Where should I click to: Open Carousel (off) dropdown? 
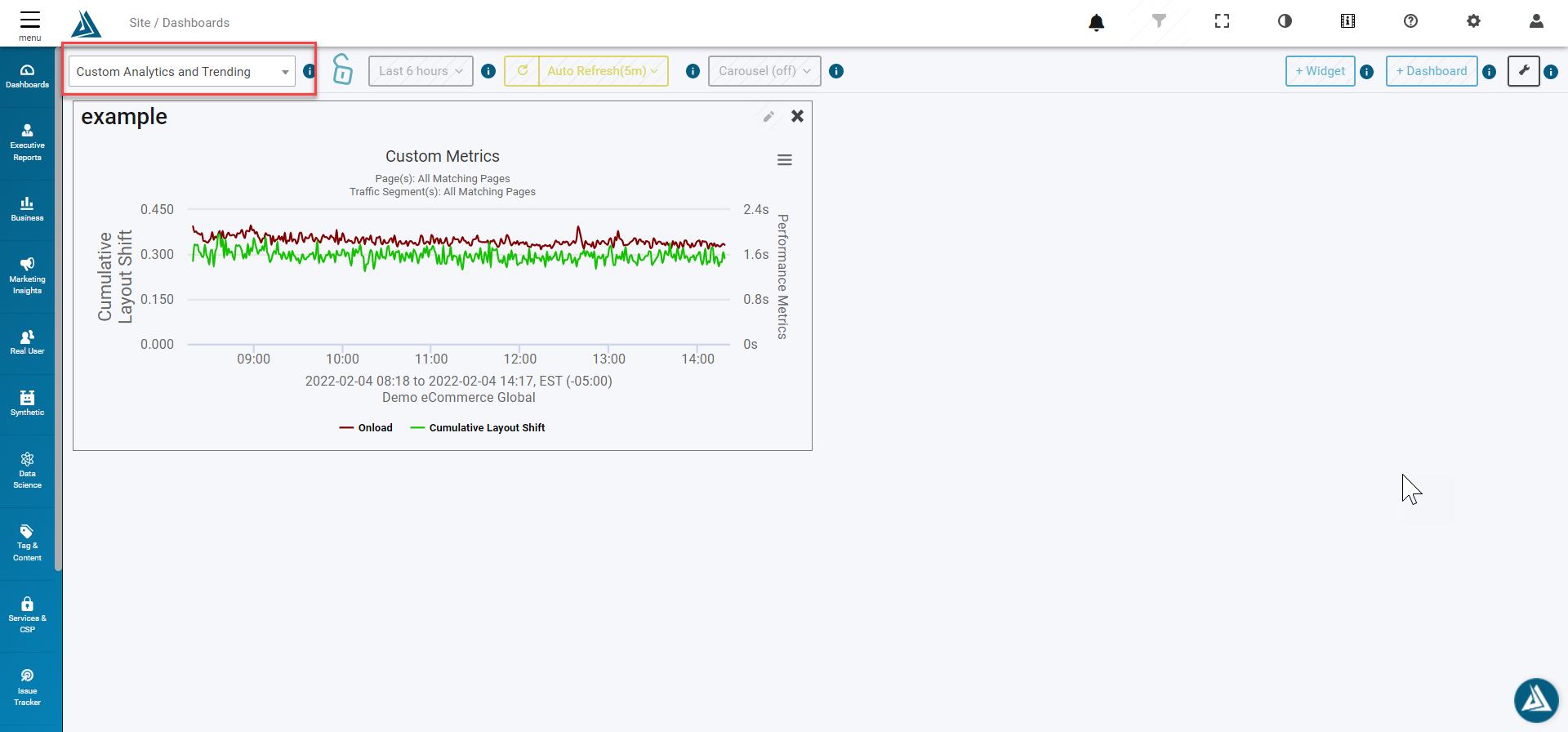coord(764,71)
